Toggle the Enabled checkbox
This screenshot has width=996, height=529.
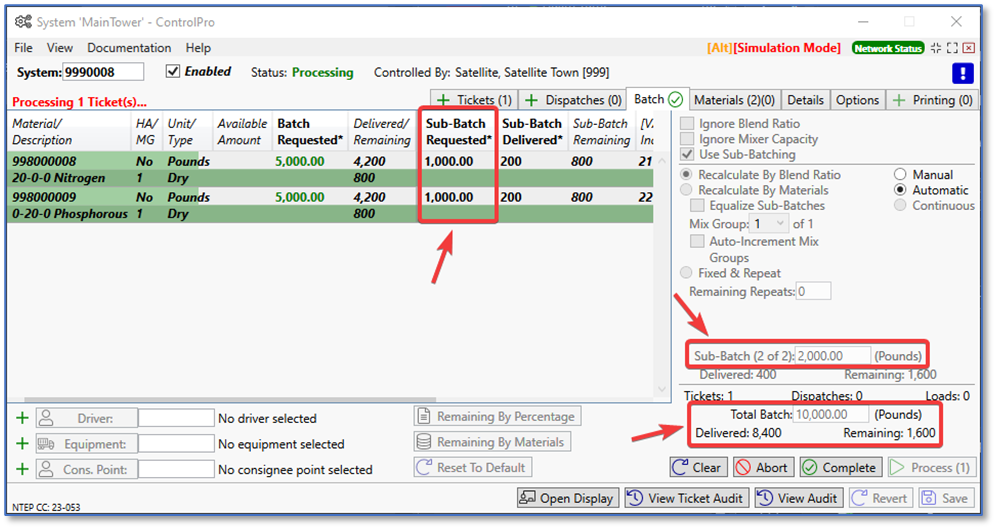point(173,72)
